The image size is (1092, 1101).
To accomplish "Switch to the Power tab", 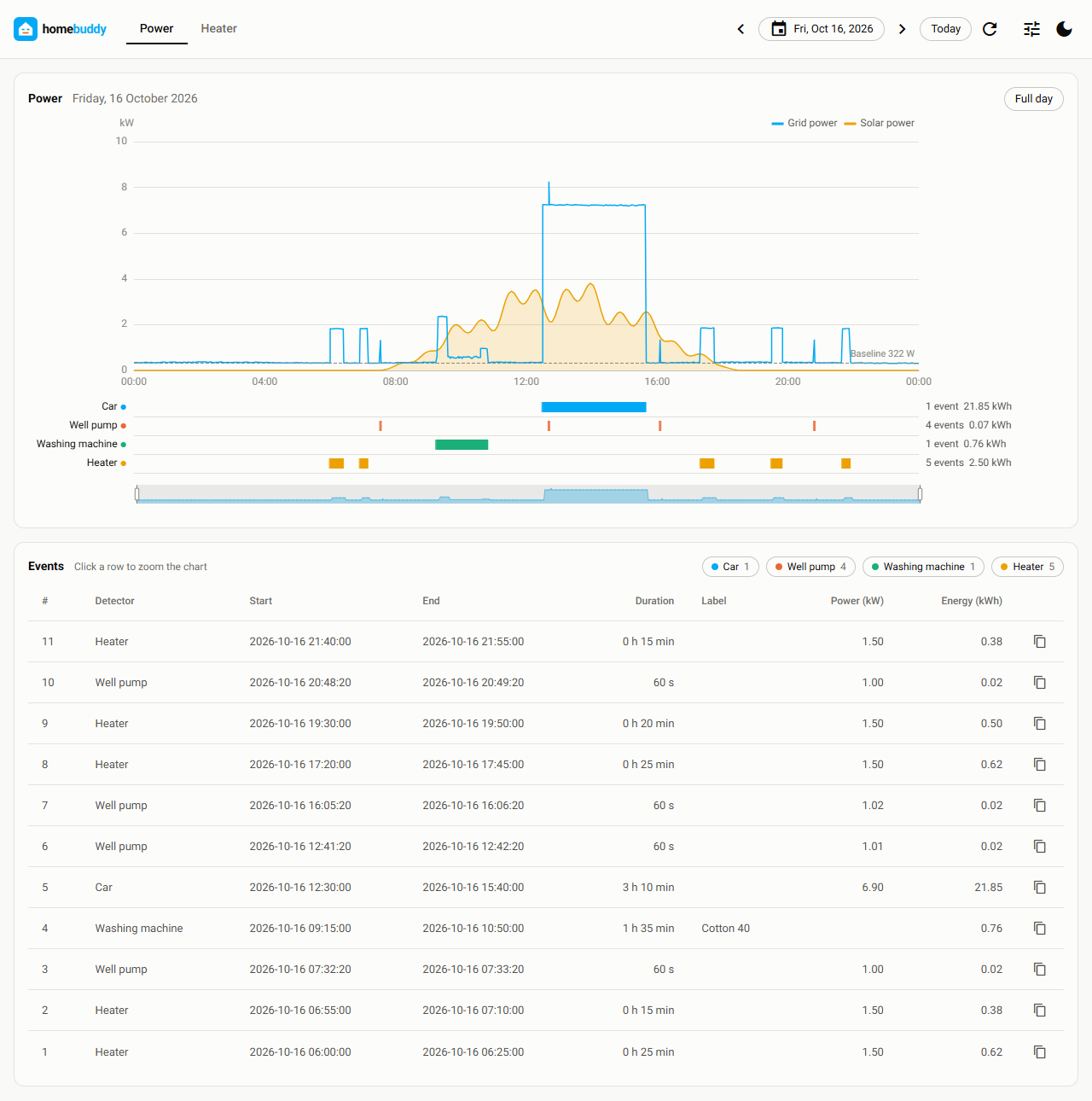I will pos(157,29).
